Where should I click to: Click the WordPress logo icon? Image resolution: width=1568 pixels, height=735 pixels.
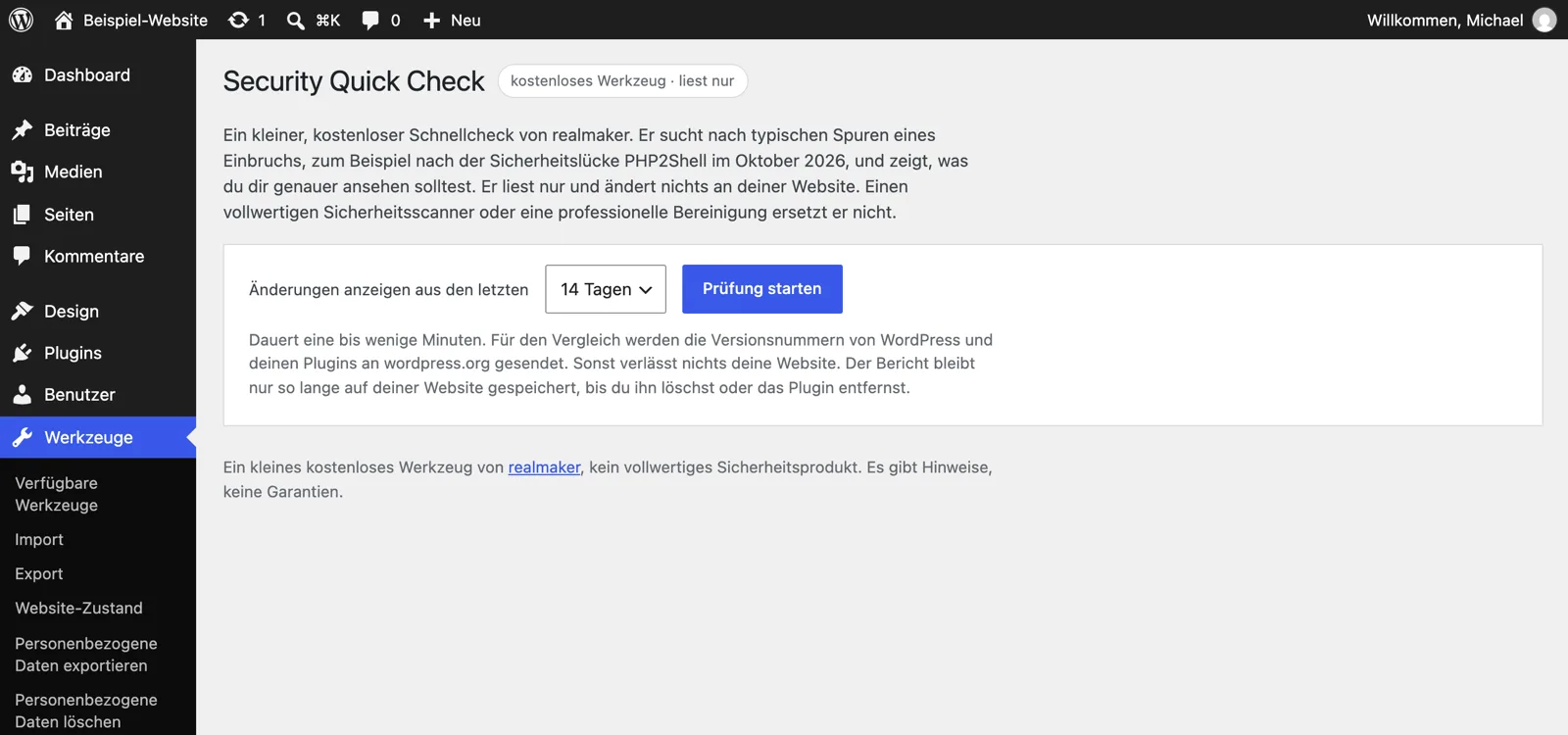[x=21, y=20]
